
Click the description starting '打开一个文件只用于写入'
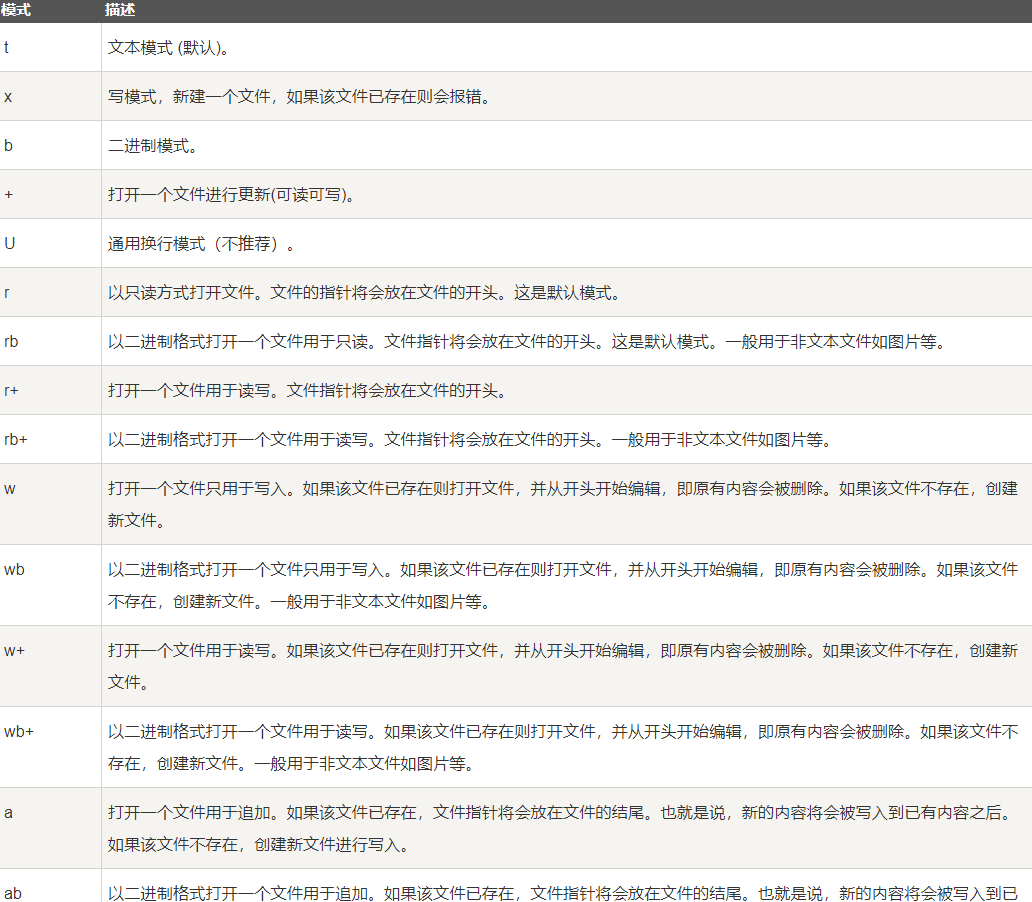563,504
